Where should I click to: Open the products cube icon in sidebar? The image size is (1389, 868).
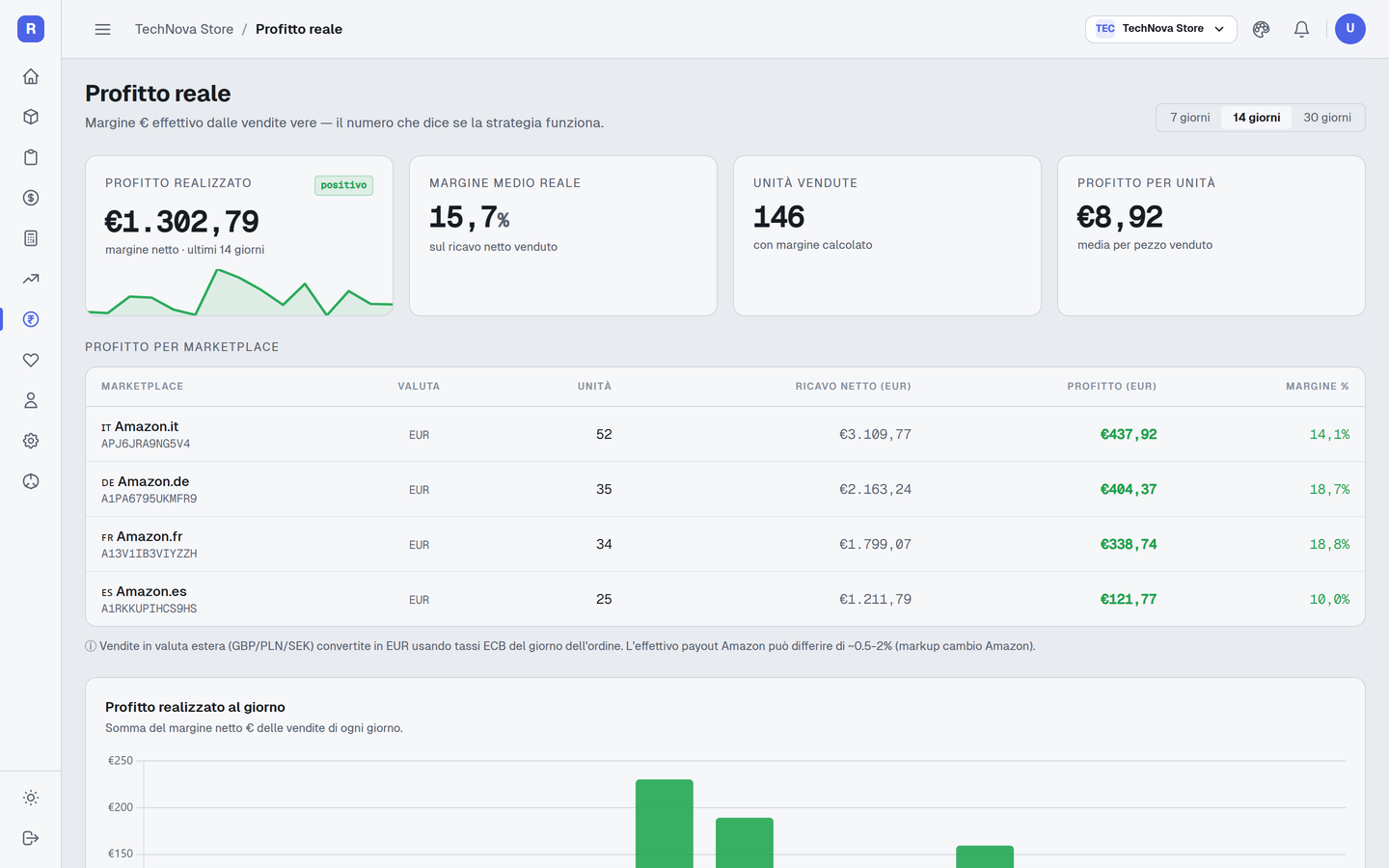(x=31, y=117)
